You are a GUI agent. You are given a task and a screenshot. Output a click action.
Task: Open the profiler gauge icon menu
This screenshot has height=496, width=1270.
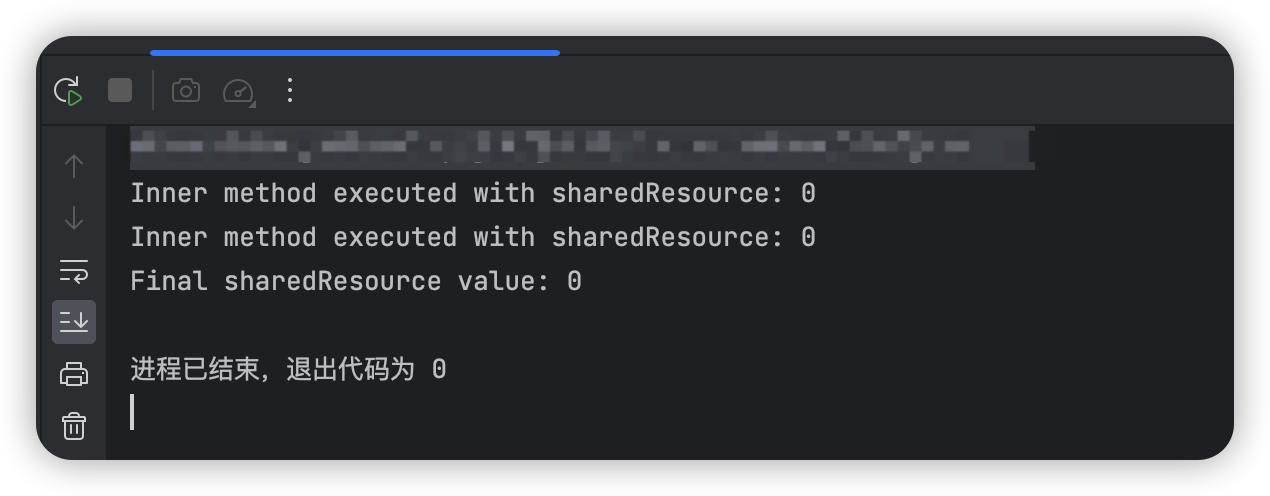point(239,91)
